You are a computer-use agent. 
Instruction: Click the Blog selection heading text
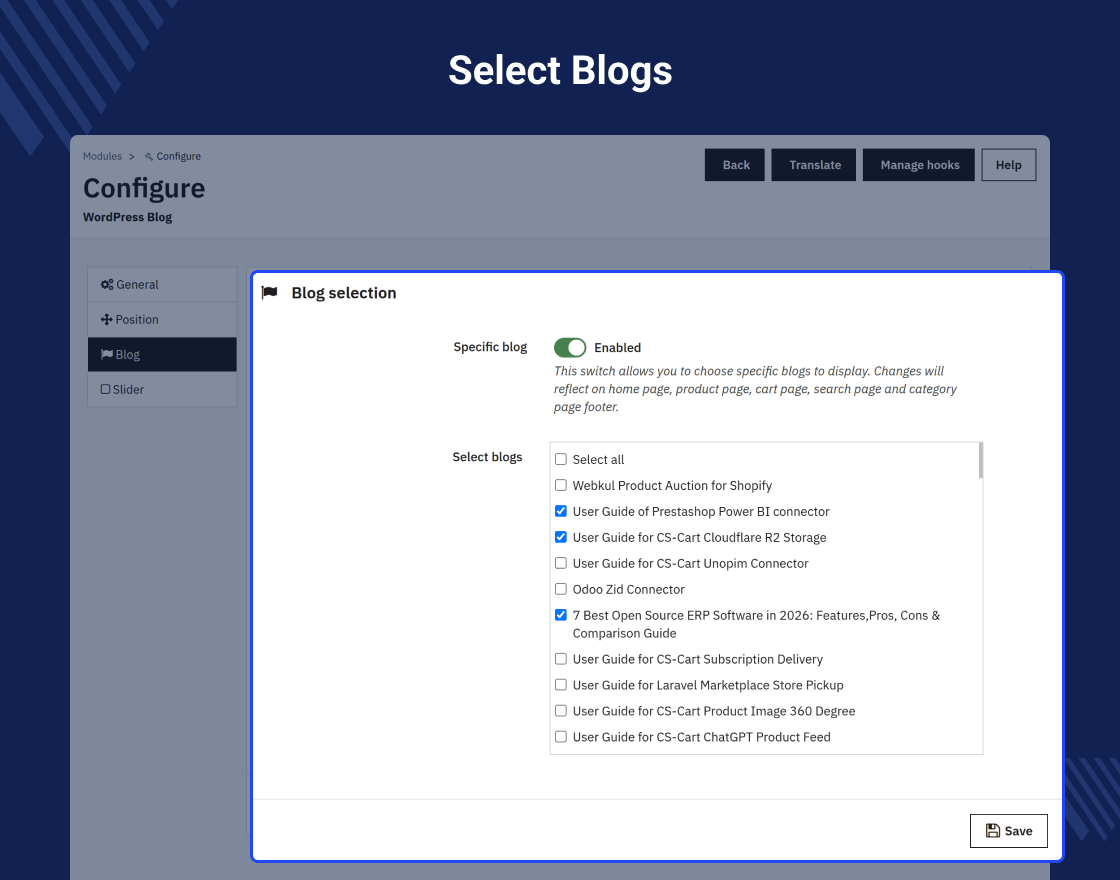344,293
